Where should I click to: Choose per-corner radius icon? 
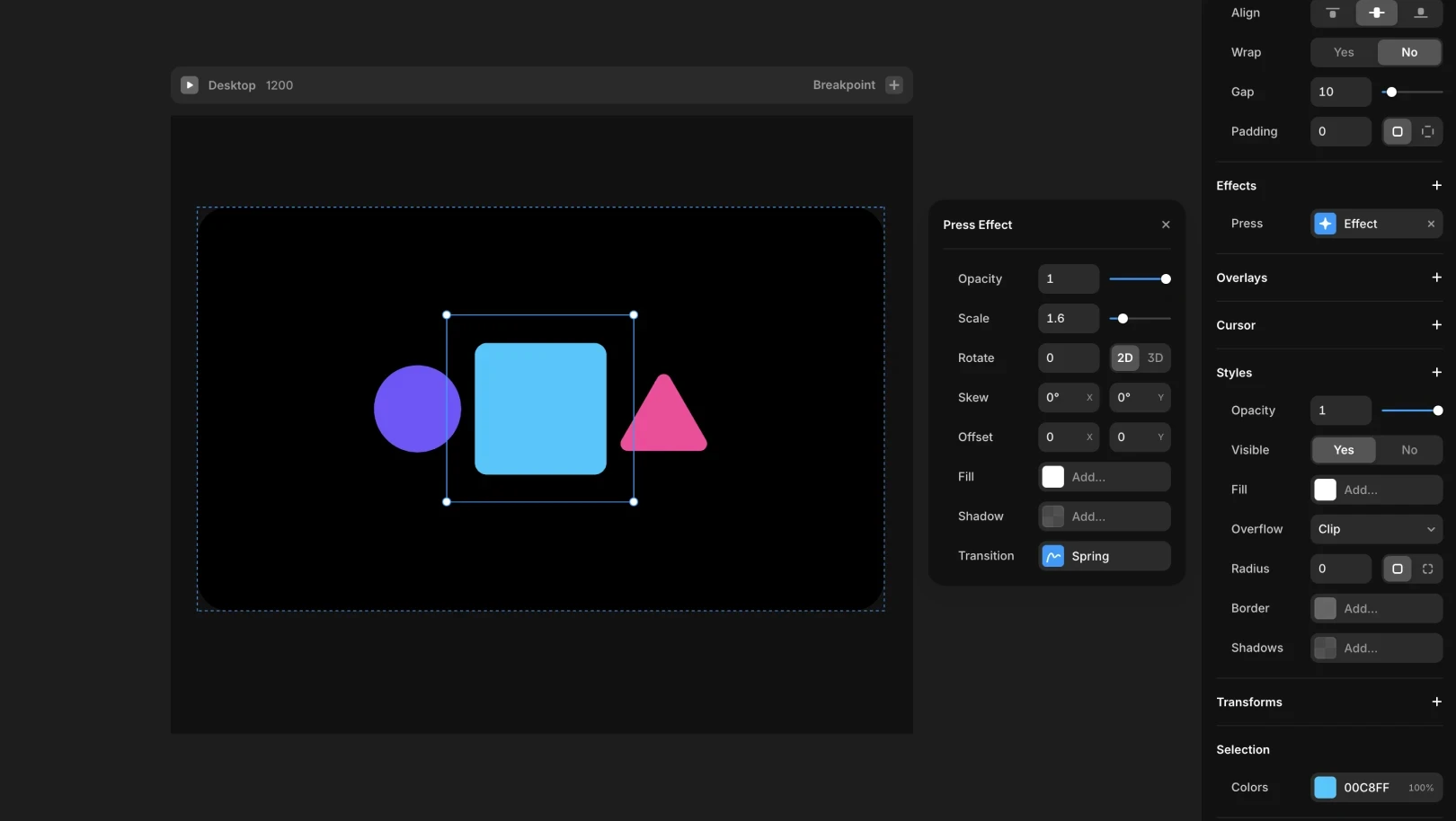click(x=1427, y=569)
